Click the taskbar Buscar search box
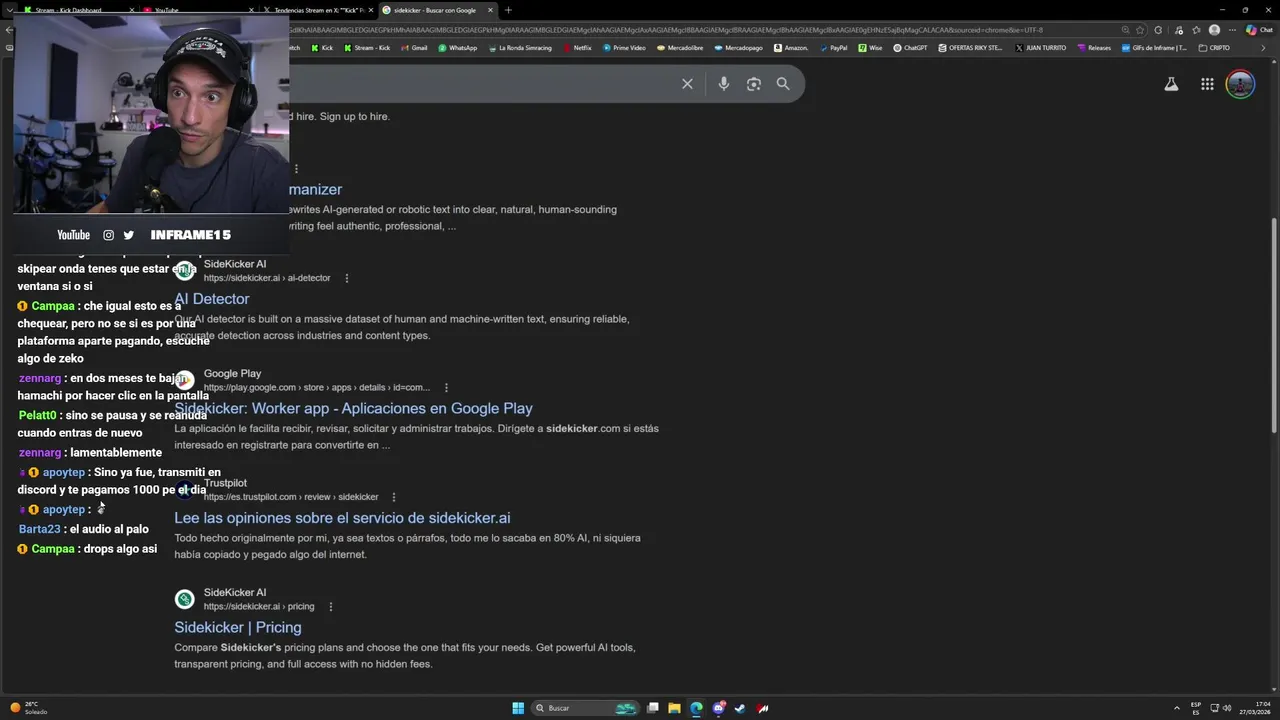Viewport: 1280px width, 720px height. (586, 708)
